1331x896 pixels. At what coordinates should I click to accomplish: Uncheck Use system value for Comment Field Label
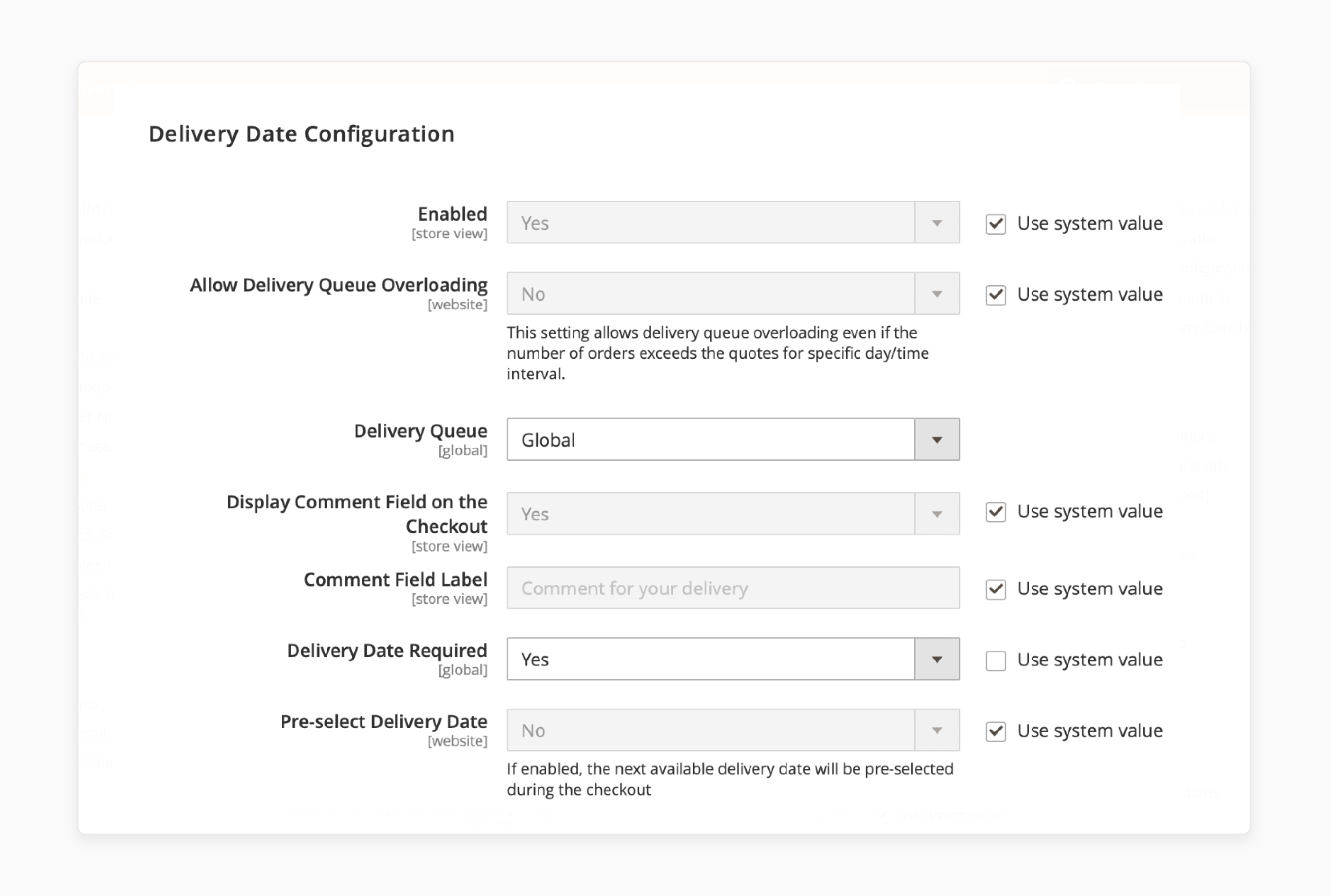coord(995,589)
